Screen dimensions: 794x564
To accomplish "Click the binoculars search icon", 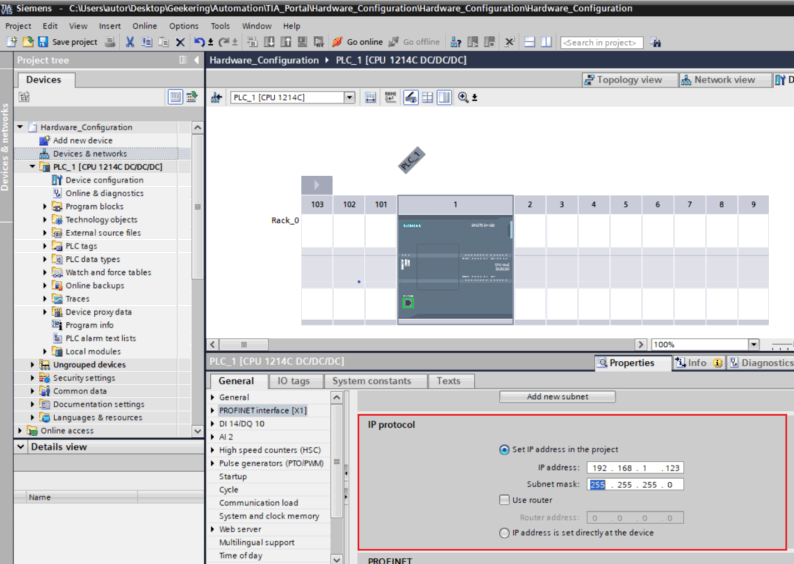I will point(656,43).
